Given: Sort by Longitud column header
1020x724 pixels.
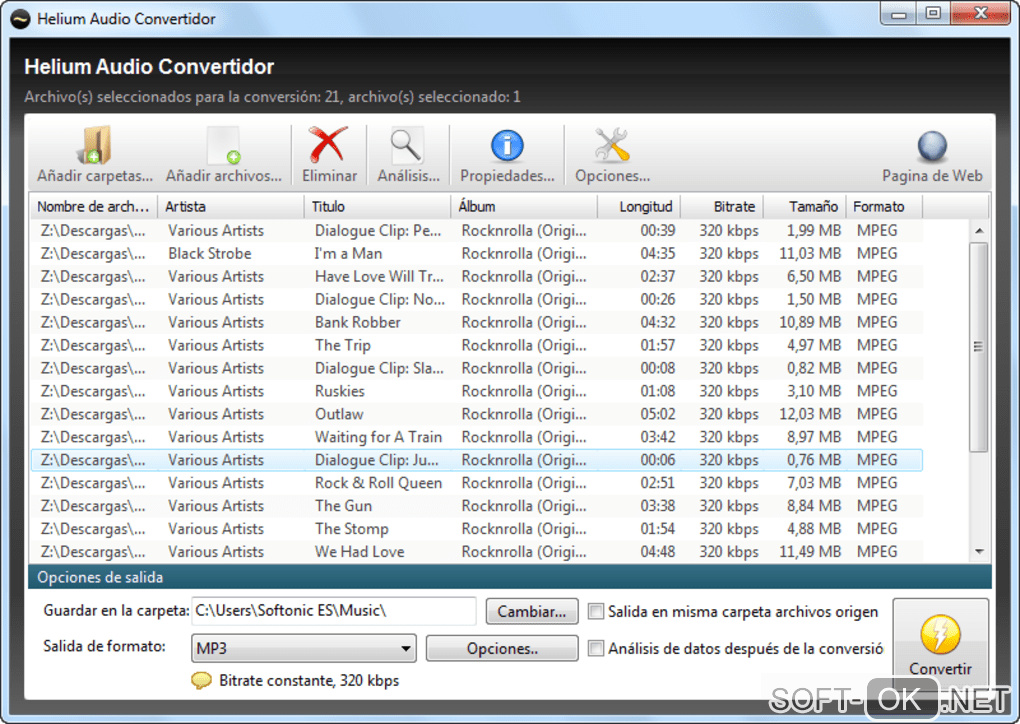Looking at the screenshot, I should 639,206.
